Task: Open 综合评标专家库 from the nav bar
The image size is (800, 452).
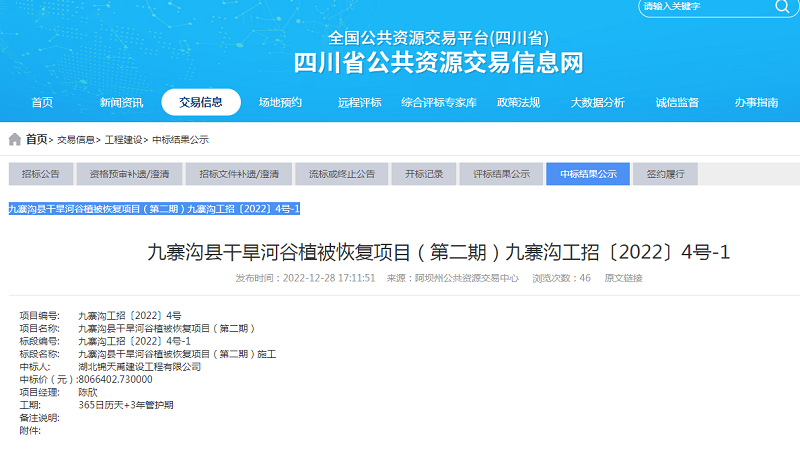Action: click(438, 102)
